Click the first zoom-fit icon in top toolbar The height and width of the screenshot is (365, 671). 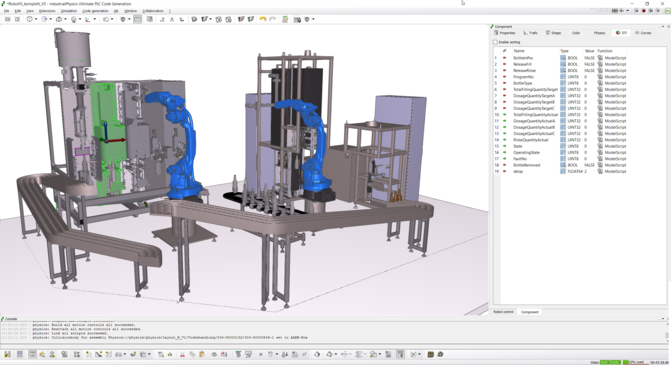click(x=8, y=19)
